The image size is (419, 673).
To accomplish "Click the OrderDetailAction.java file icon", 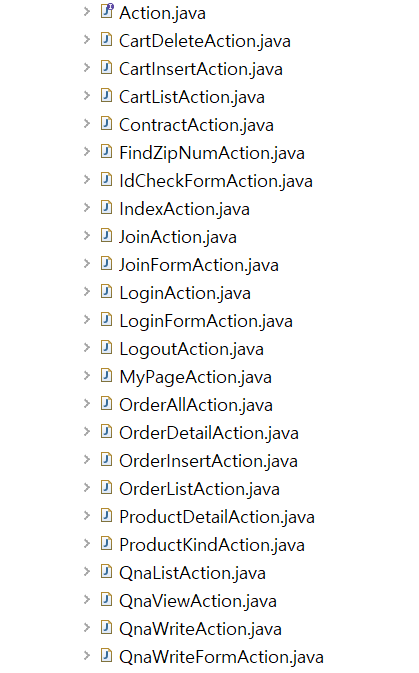I will coord(106,431).
